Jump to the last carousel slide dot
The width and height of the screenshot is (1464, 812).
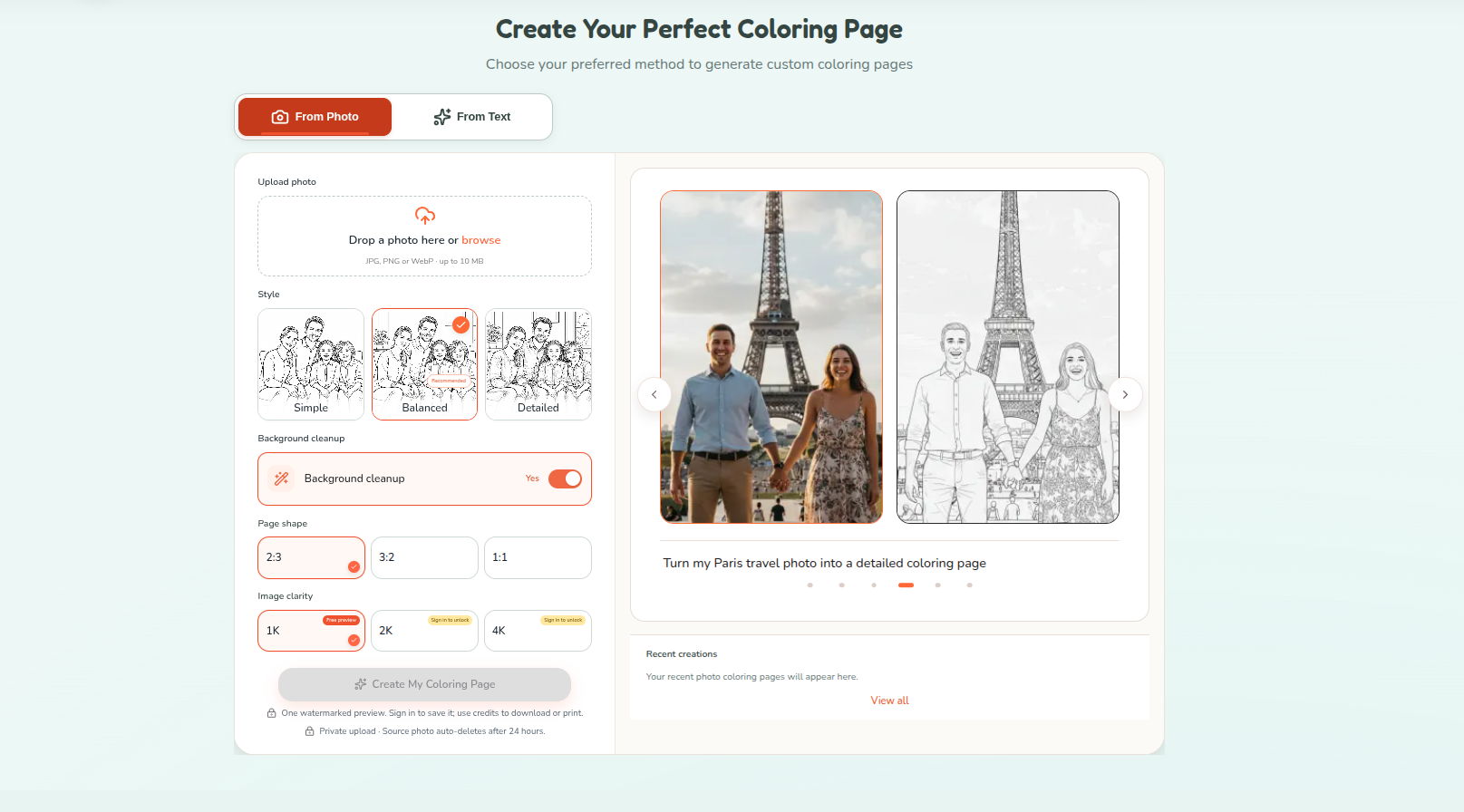(969, 585)
